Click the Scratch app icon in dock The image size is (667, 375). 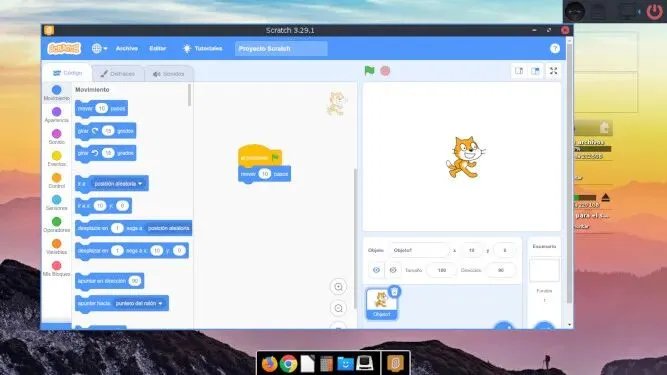pos(395,364)
